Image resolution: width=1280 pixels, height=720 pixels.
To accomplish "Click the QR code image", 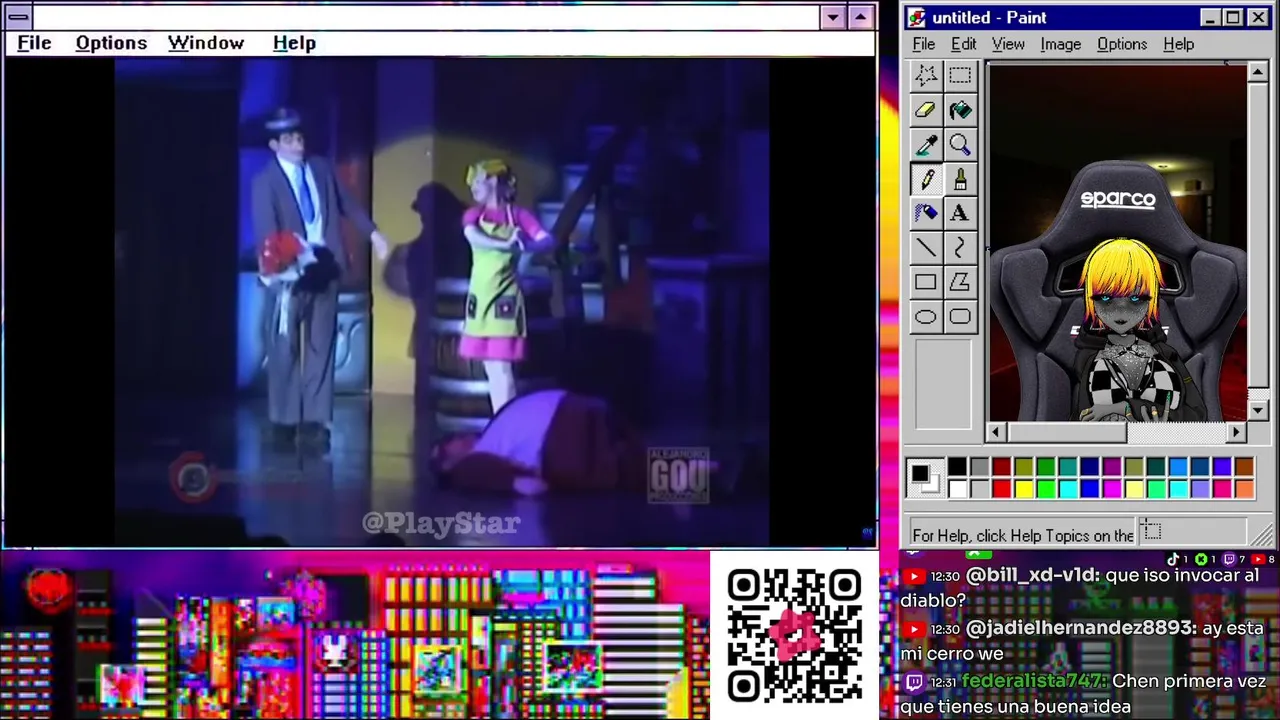I will pos(794,634).
